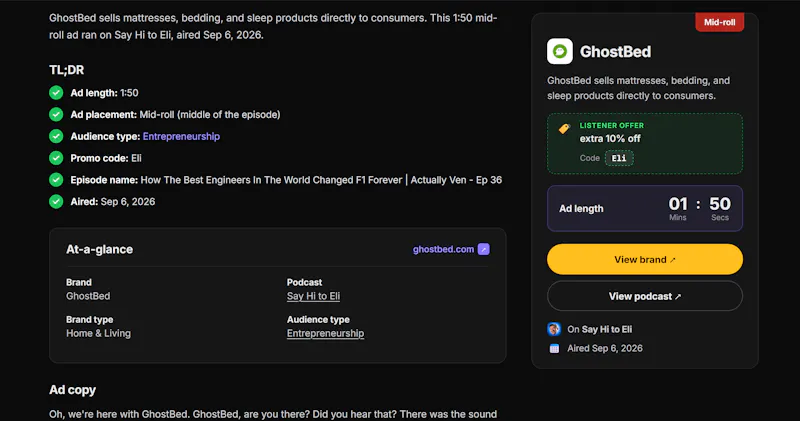
Task: Click the GhostBed heading in the sidebar
Action: (x=615, y=52)
